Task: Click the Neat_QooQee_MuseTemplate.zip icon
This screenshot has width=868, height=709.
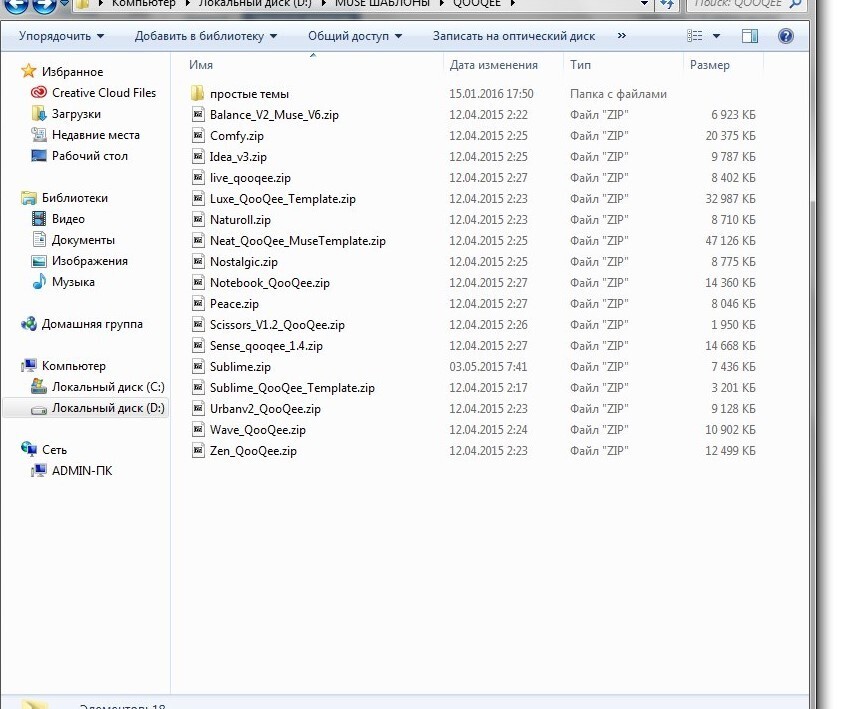Action: pyautogui.click(x=198, y=241)
